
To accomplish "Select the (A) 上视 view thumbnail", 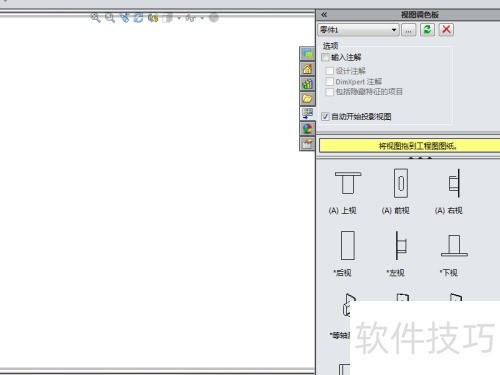I will (348, 183).
